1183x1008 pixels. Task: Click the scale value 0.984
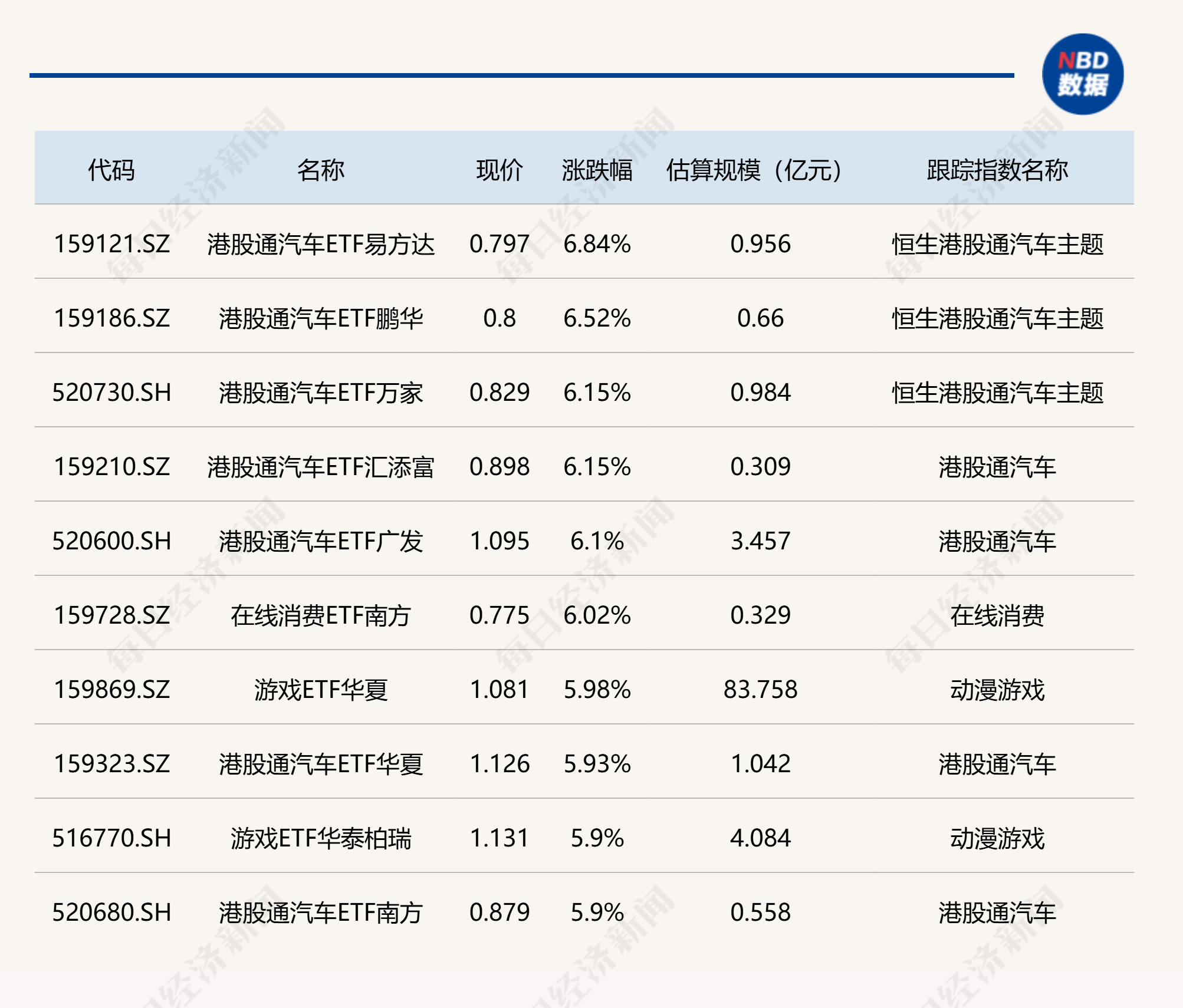(760, 393)
